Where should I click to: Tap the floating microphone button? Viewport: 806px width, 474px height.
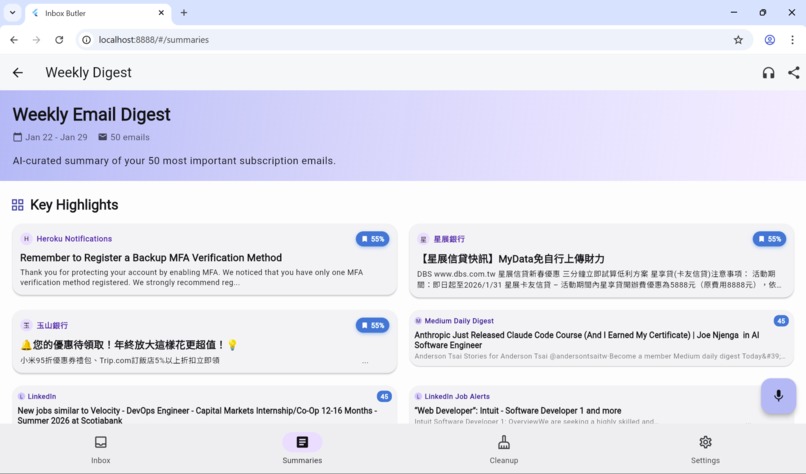click(x=778, y=395)
